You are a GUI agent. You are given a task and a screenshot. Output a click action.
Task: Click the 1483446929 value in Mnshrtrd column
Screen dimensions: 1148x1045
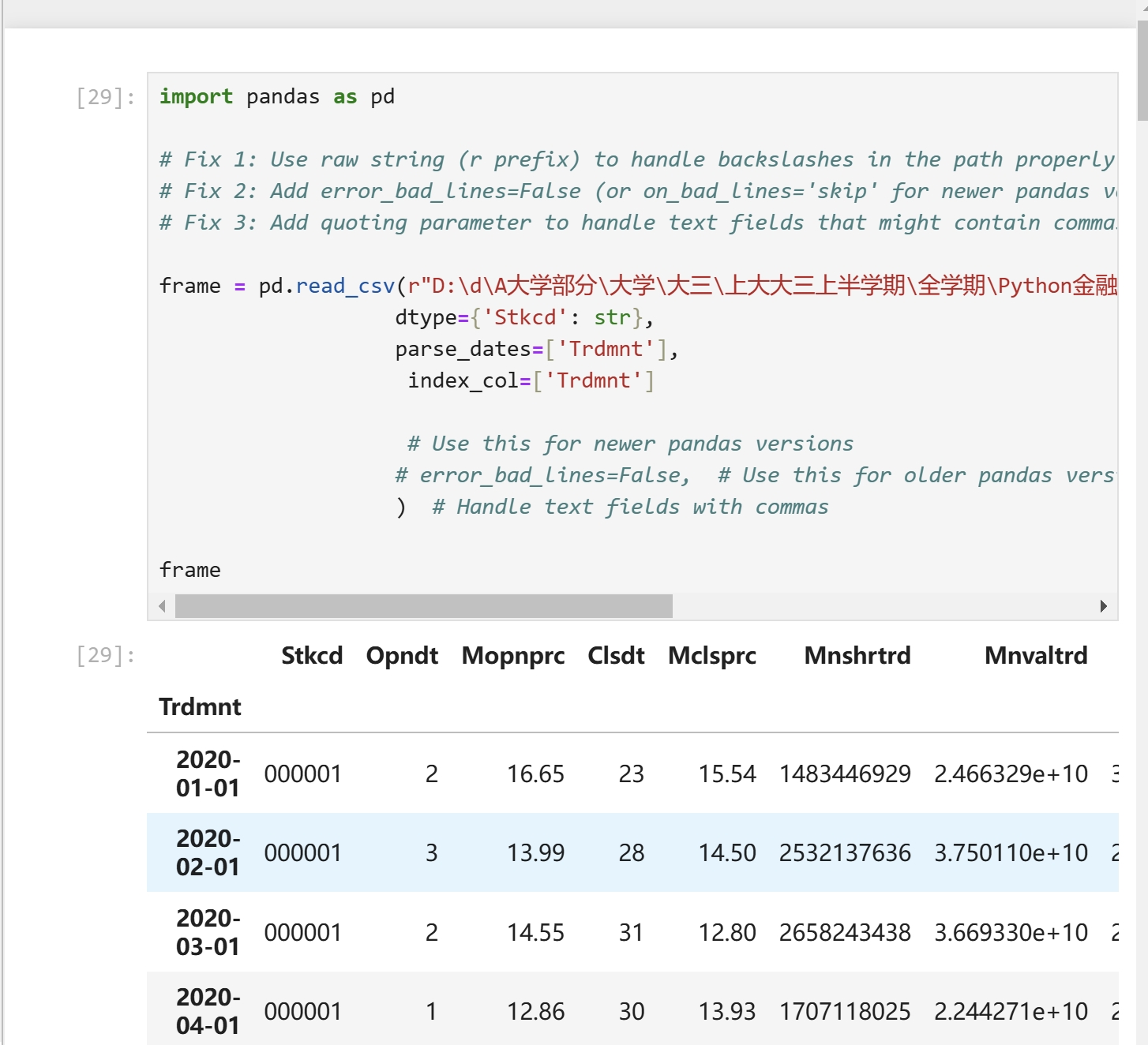[x=845, y=774]
